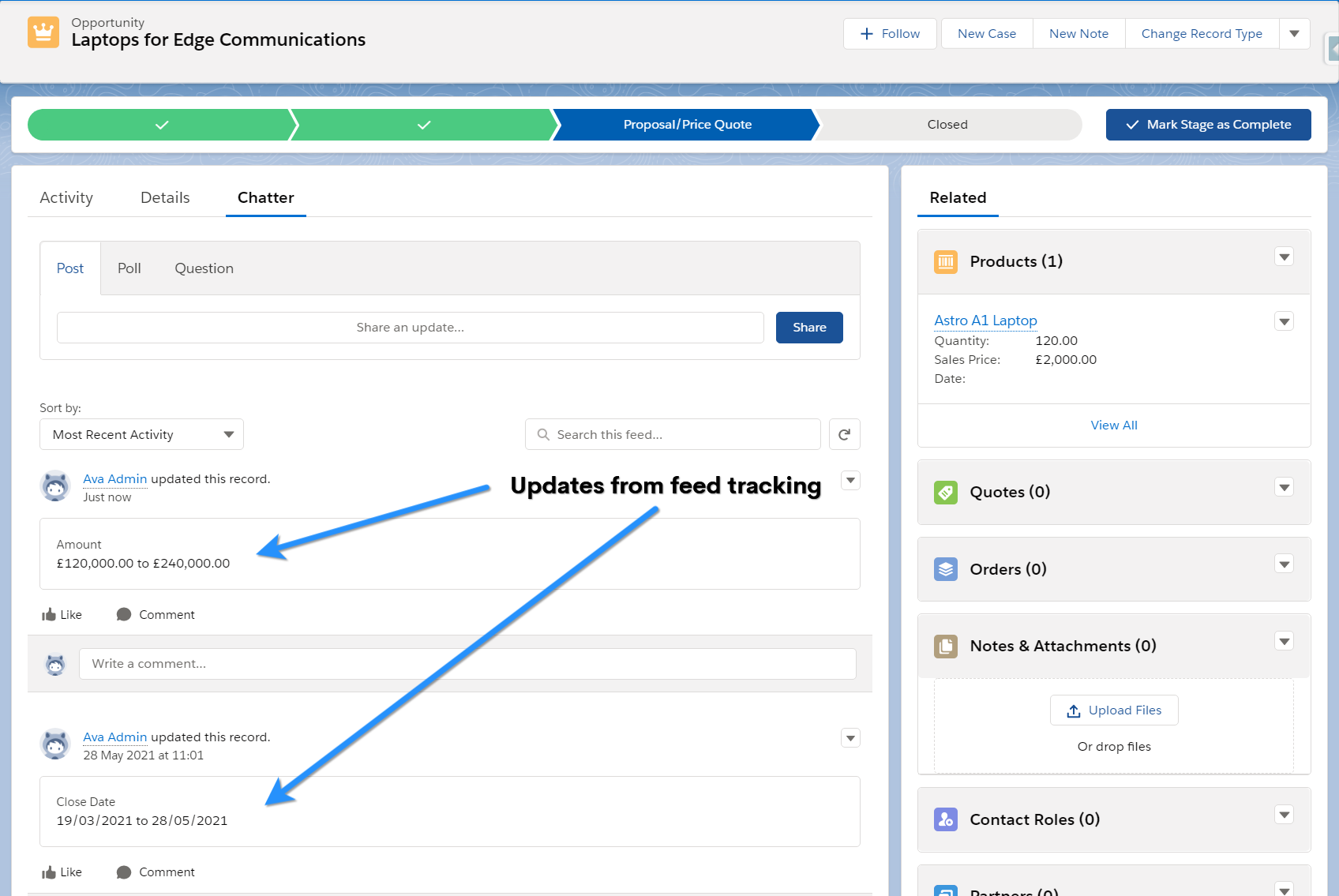Open the Orders (0) related list heading
Screen dimensions: 1339x896
(1008, 569)
